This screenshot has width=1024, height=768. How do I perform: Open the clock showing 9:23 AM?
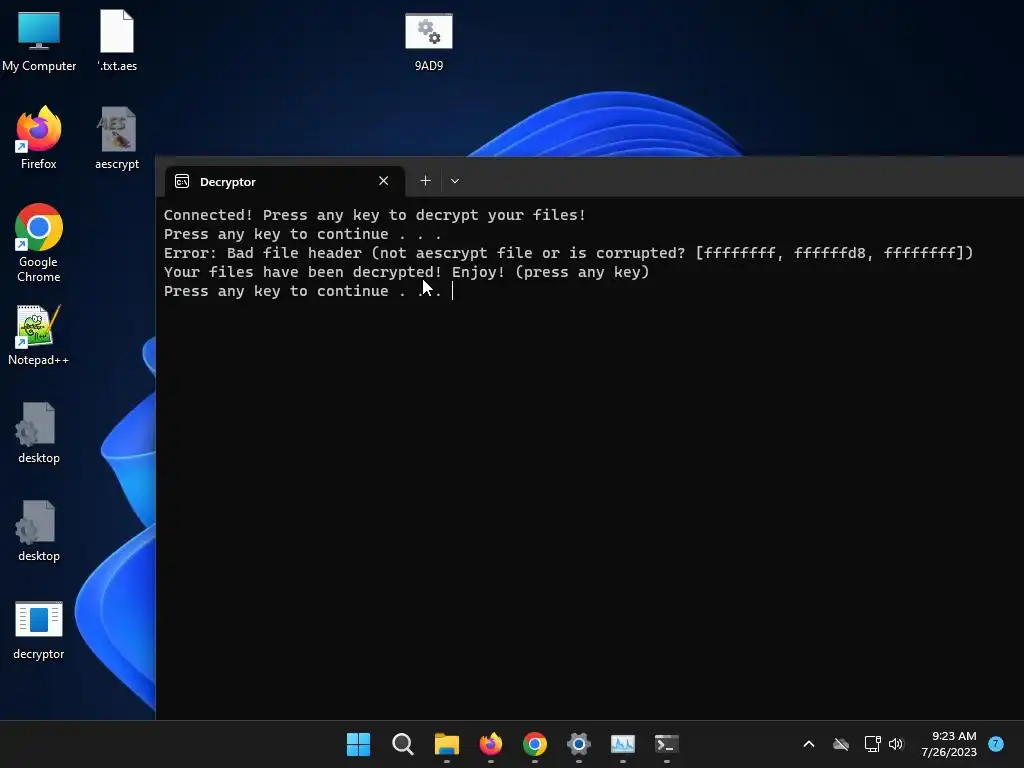949,744
